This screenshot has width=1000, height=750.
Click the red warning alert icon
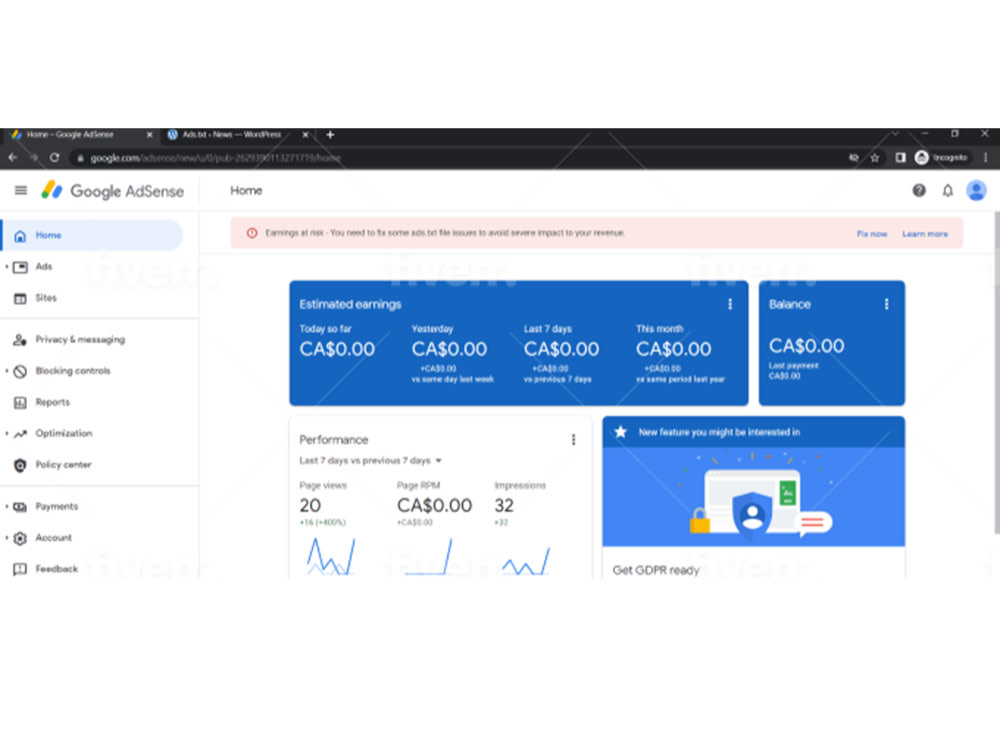coord(252,233)
